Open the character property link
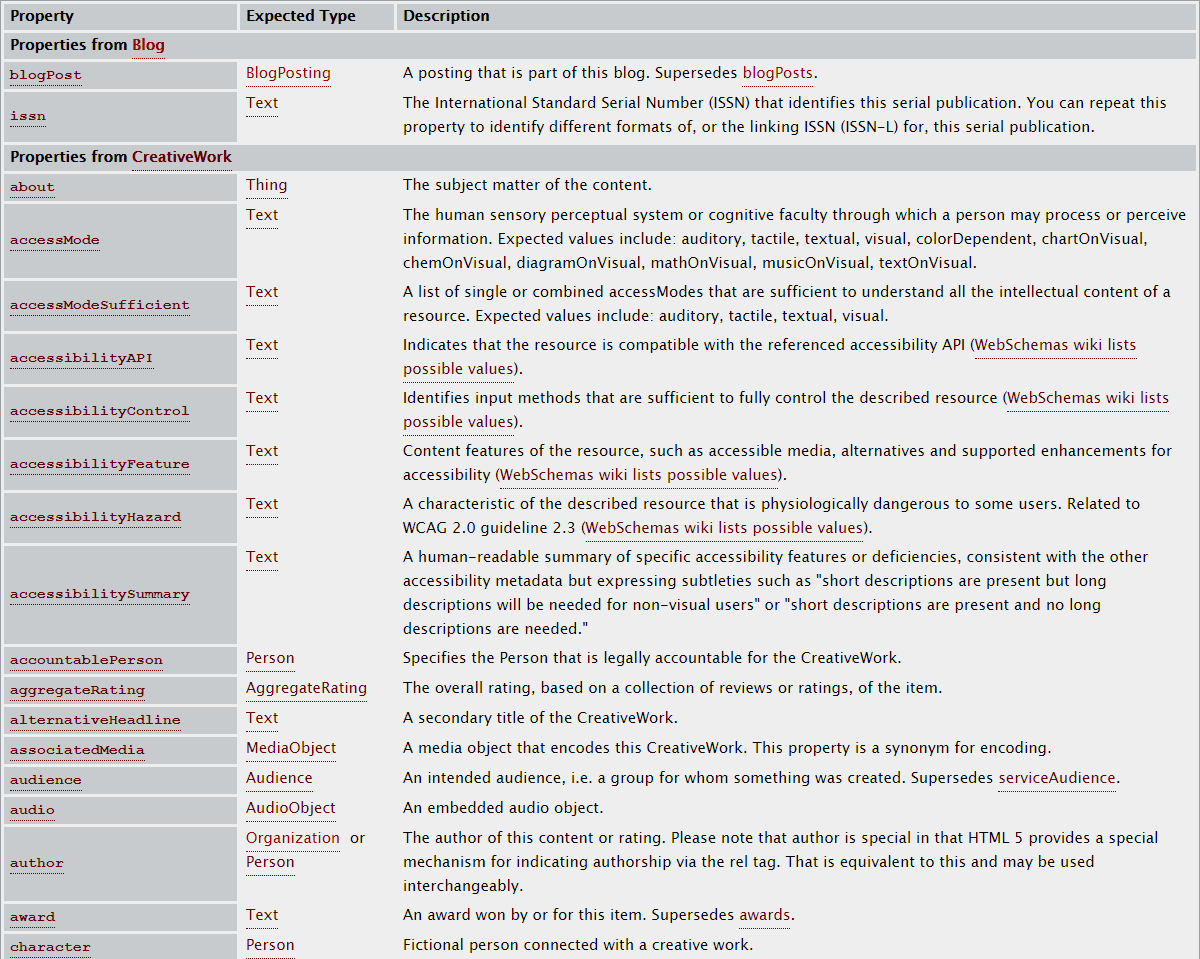 tap(49, 947)
